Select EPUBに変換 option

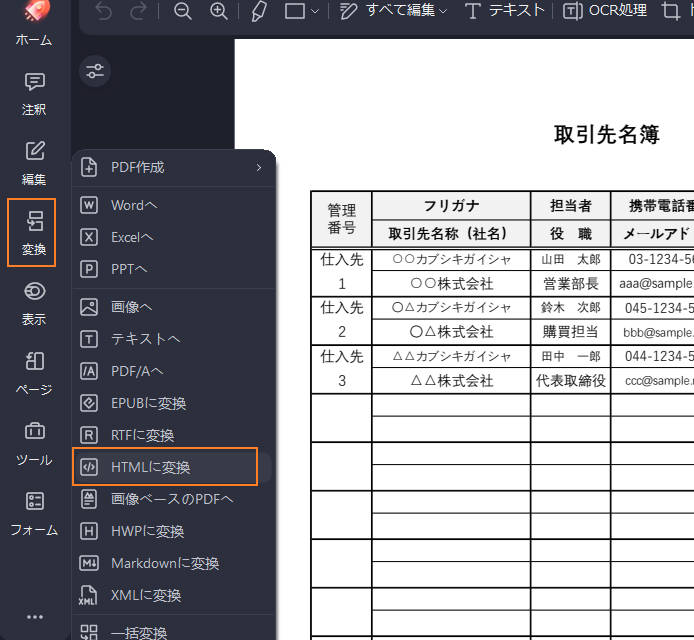(x=174, y=404)
